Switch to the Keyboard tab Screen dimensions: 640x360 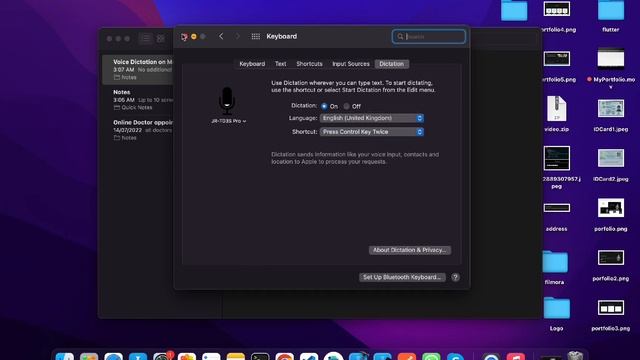click(252, 64)
